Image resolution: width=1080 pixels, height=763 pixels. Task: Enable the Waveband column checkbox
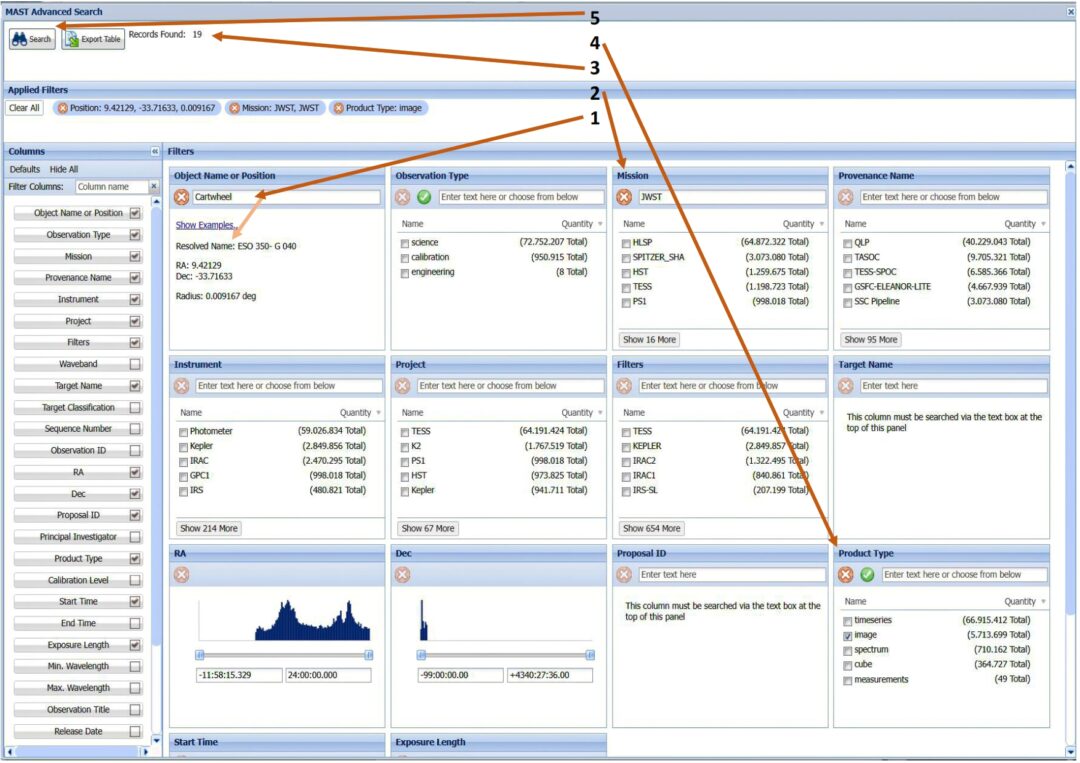[x=135, y=365]
